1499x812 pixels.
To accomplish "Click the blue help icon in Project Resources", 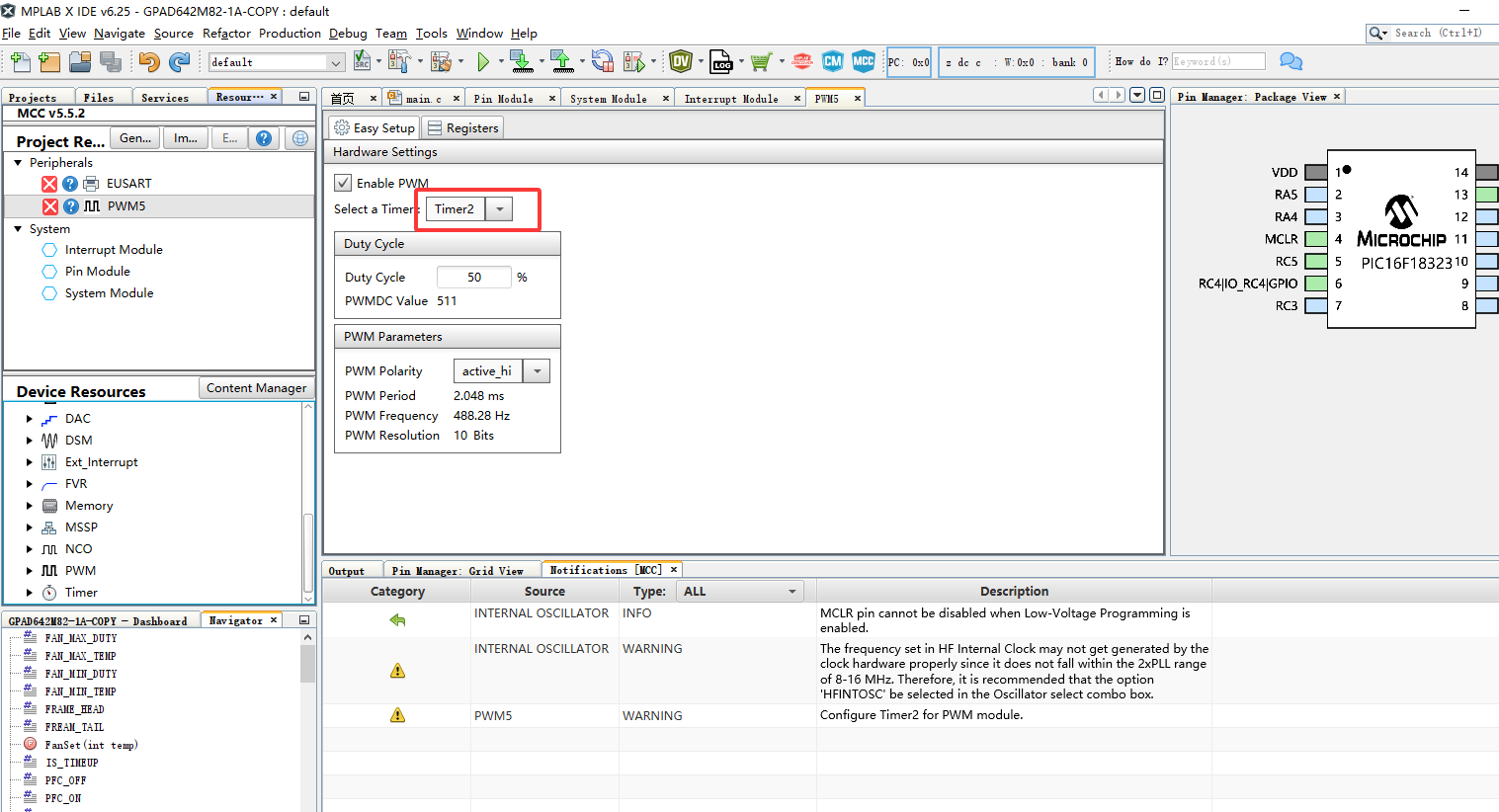I will 264,138.
